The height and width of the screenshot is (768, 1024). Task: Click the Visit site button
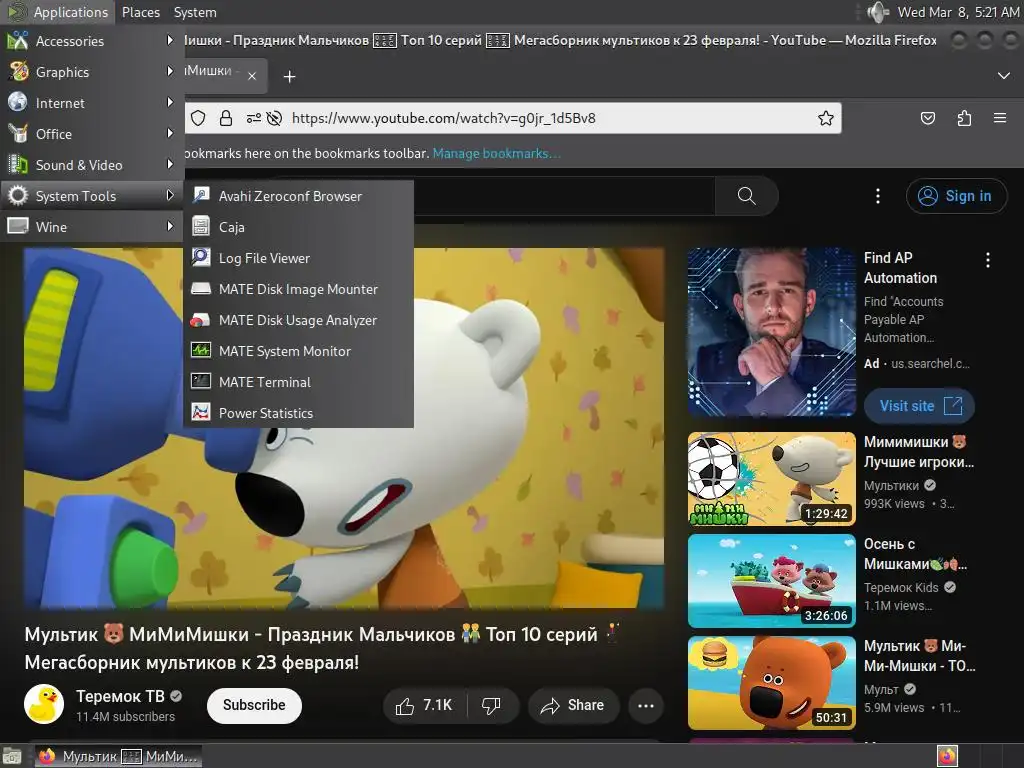coord(920,406)
